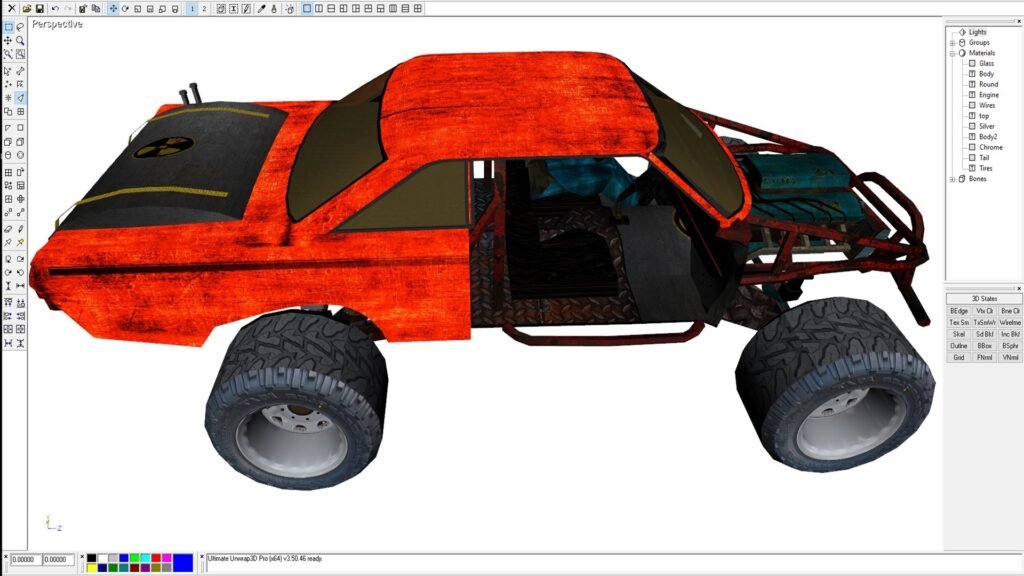Select the magnifier zoom tool in the left toolbox
The width and height of the screenshot is (1024, 576).
tap(21, 41)
